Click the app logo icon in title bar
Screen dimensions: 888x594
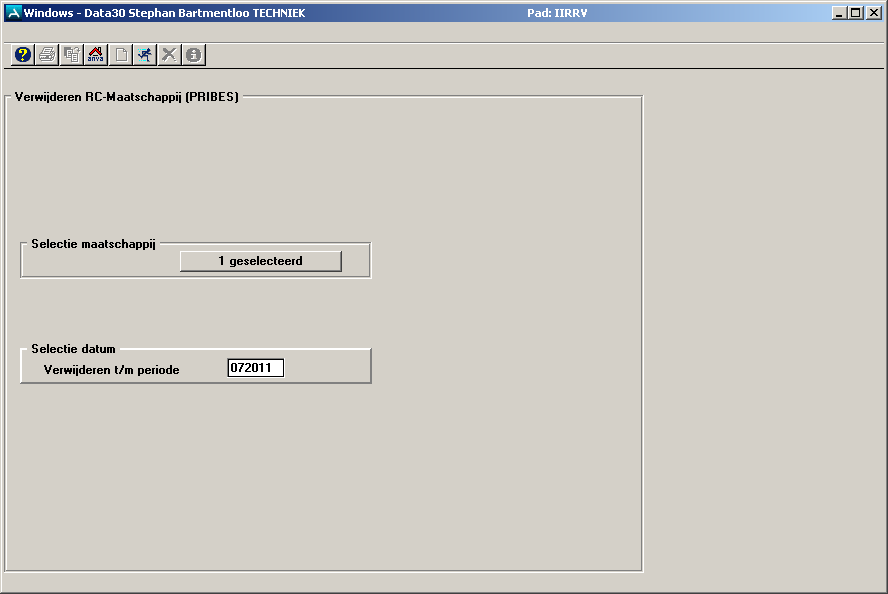pyautogui.click(x=13, y=13)
